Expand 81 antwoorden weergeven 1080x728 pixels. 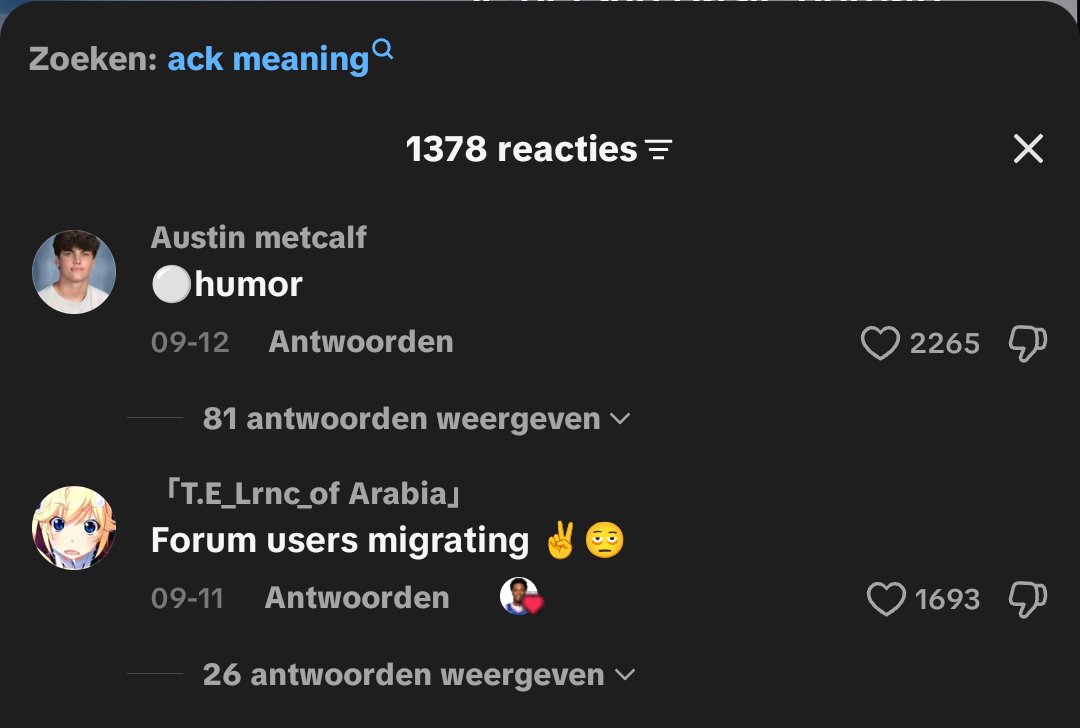click(x=416, y=419)
